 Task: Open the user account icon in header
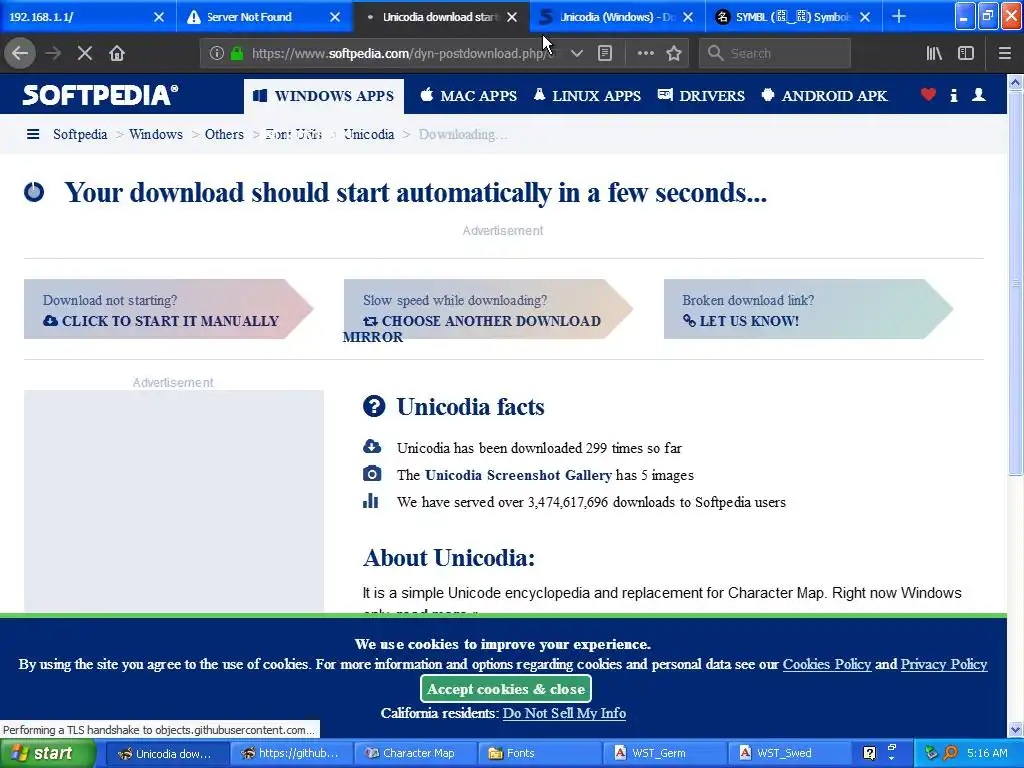[x=978, y=95]
